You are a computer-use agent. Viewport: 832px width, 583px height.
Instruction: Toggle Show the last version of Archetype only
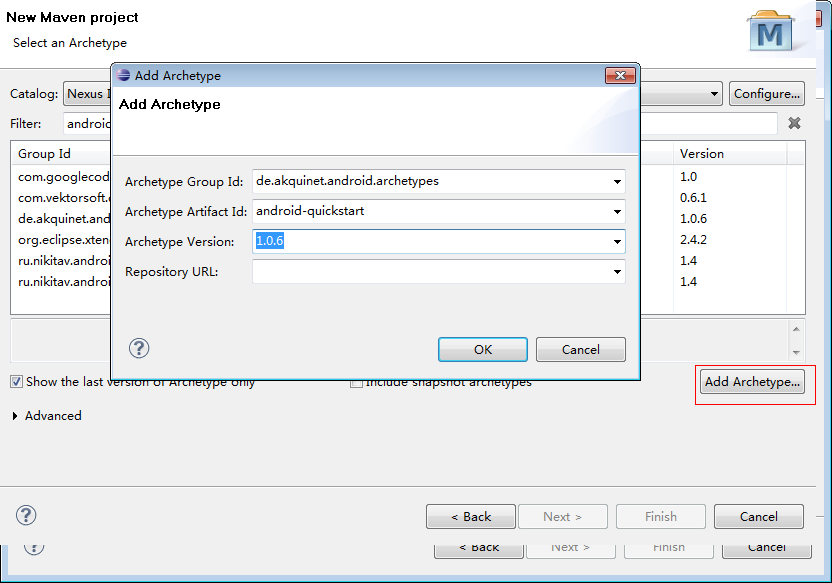(16, 382)
